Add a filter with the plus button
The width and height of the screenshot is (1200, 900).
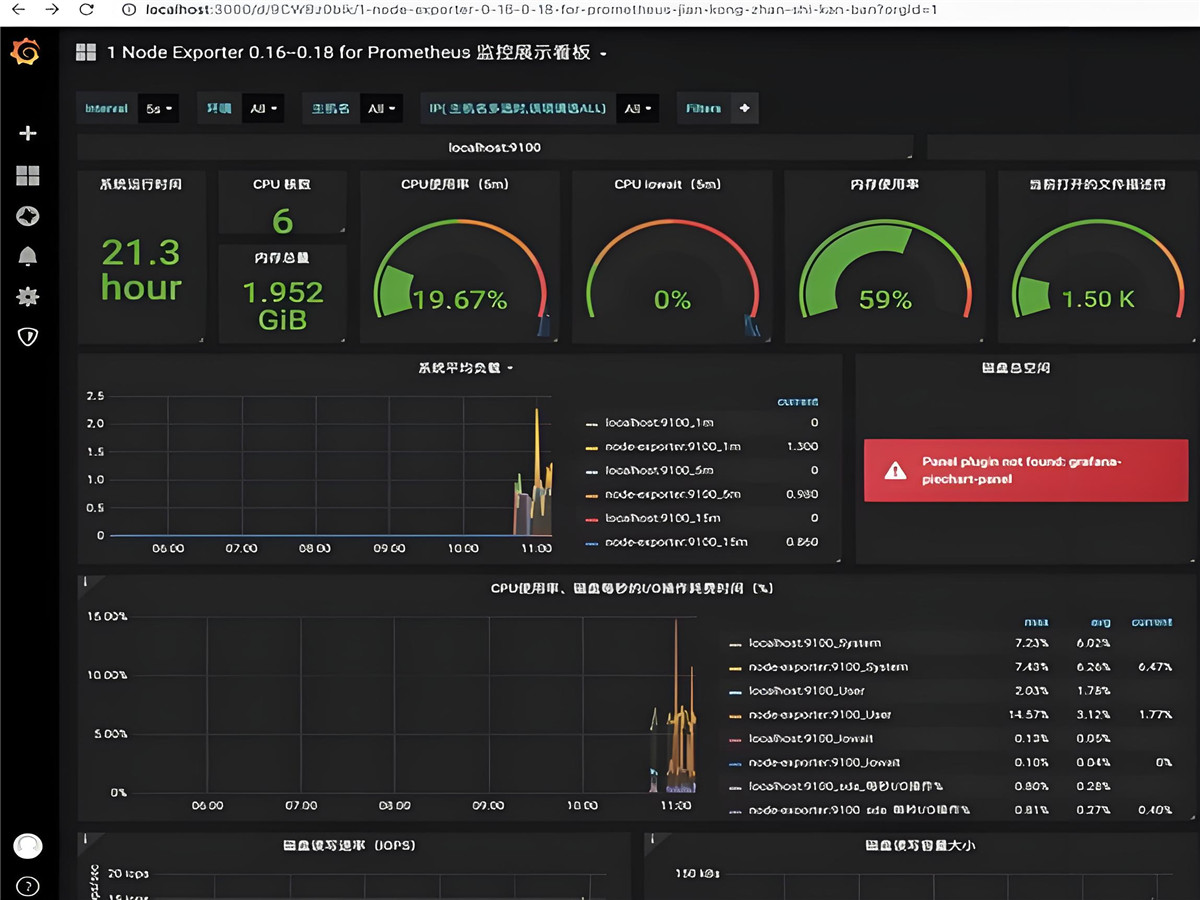point(743,108)
